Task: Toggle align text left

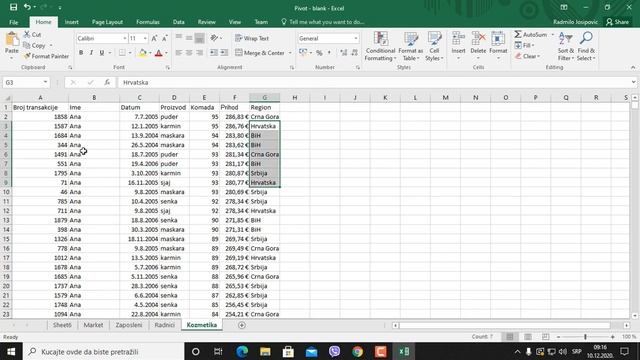Action: click(x=178, y=53)
